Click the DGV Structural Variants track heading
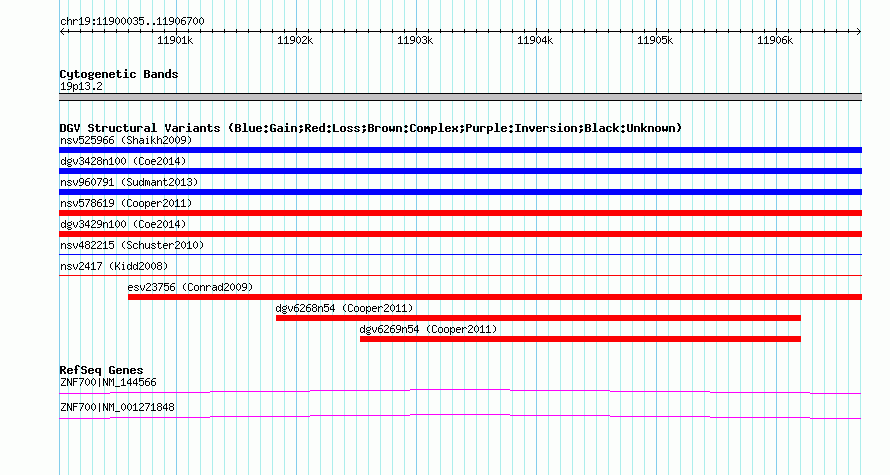890x475 pixels. pyautogui.click(x=371, y=128)
